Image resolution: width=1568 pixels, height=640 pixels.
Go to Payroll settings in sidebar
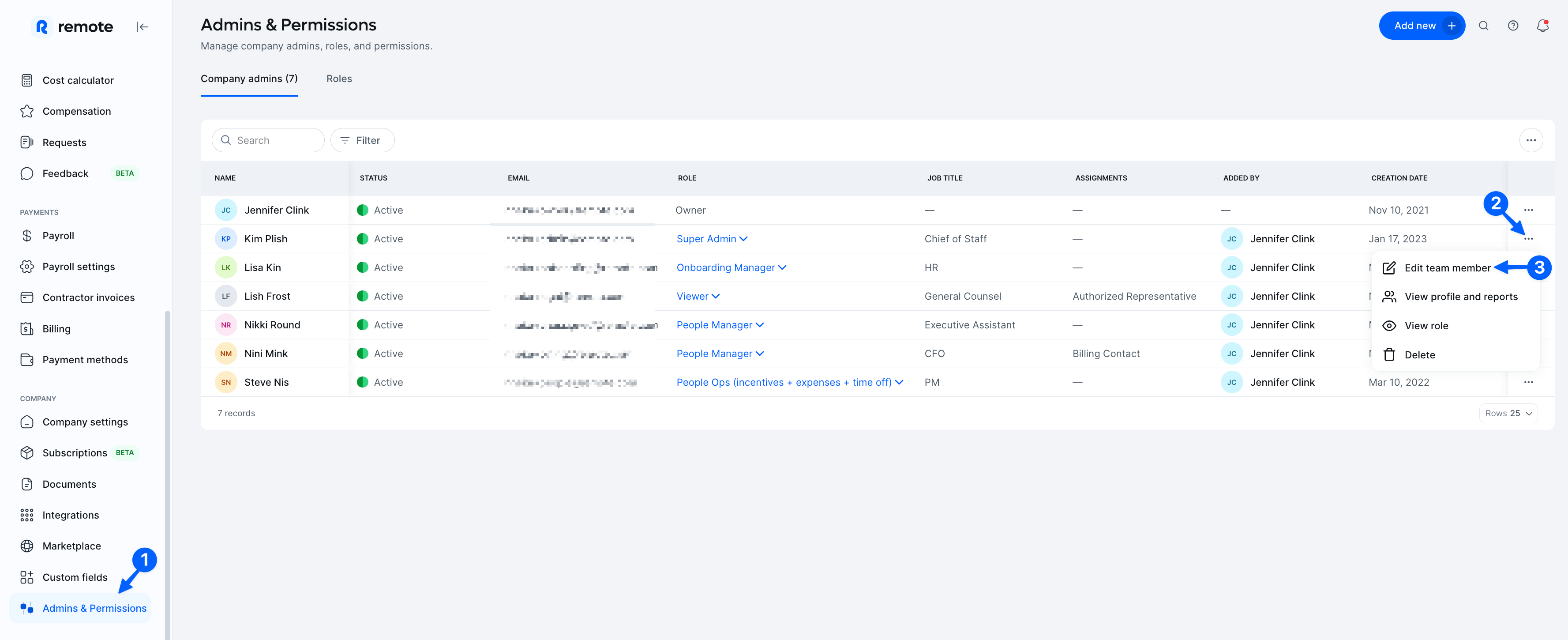[78, 267]
